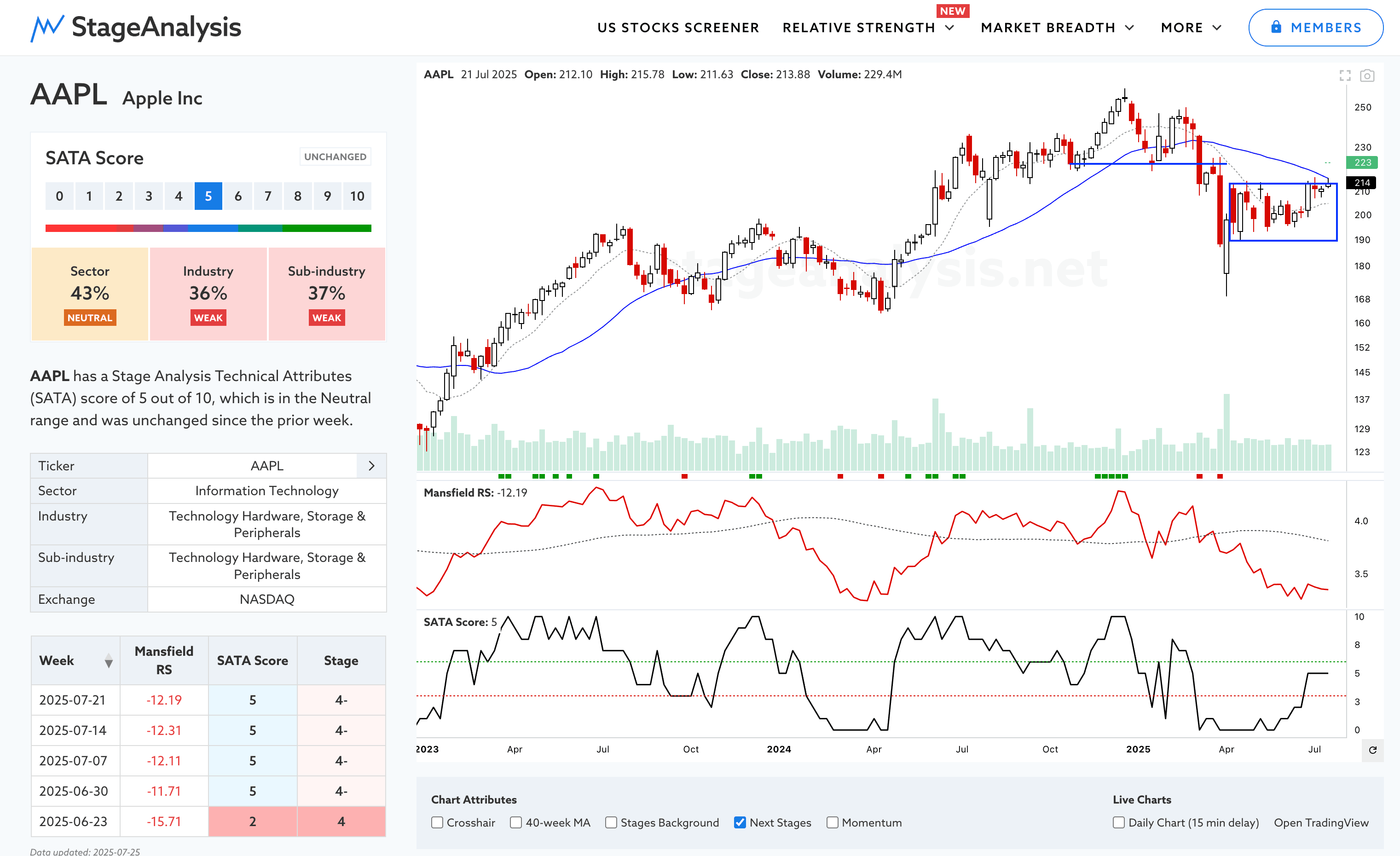Viewport: 1400px width, 856px height.
Task: Select SATA score box 5 highlighted blue
Action: (x=208, y=196)
